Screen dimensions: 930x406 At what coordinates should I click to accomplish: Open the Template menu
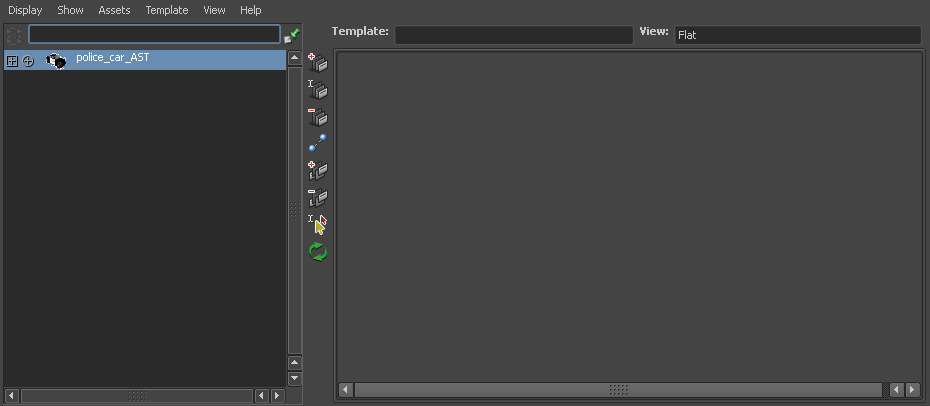(x=167, y=10)
